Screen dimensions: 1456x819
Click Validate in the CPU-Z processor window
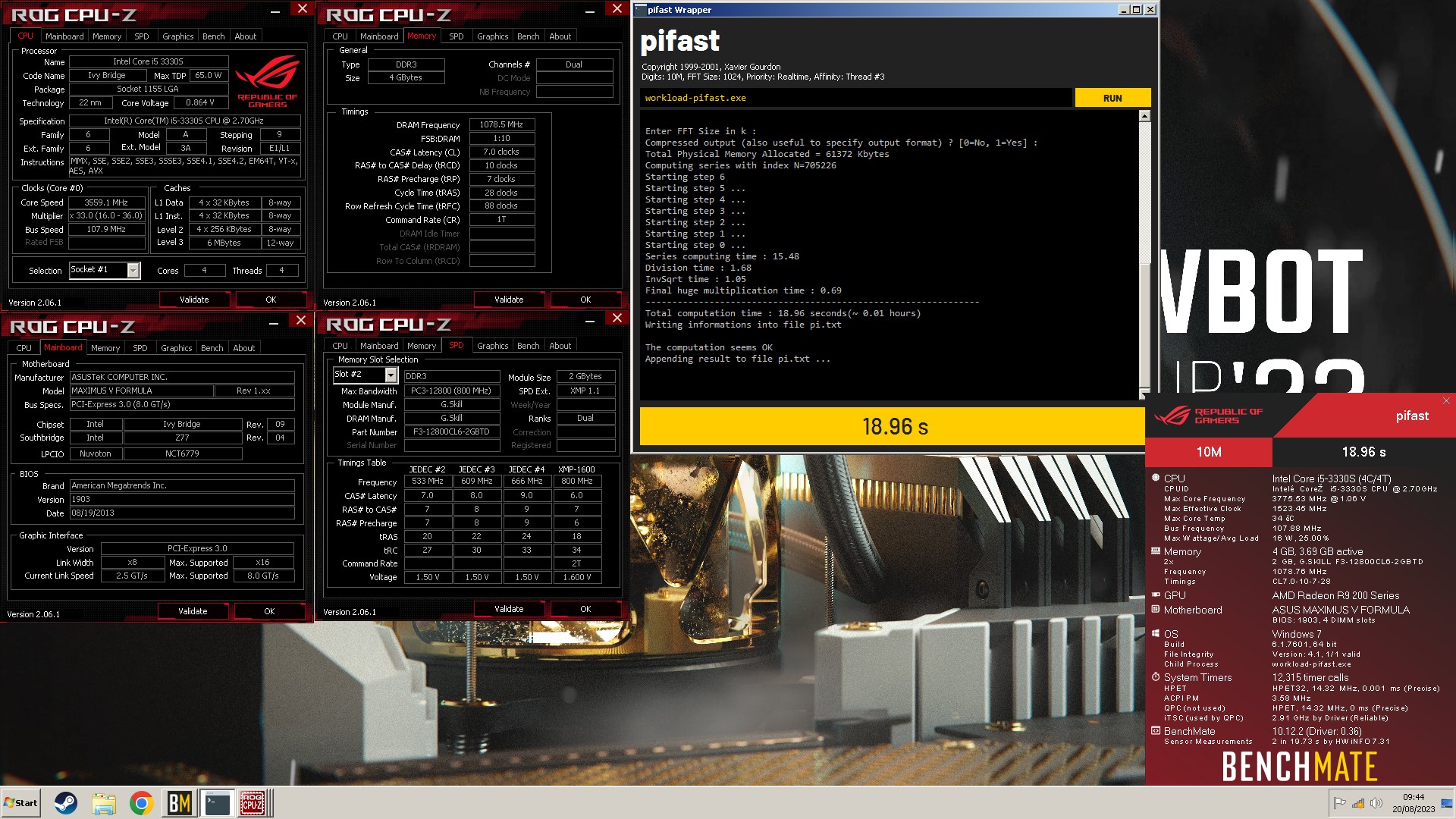[194, 300]
